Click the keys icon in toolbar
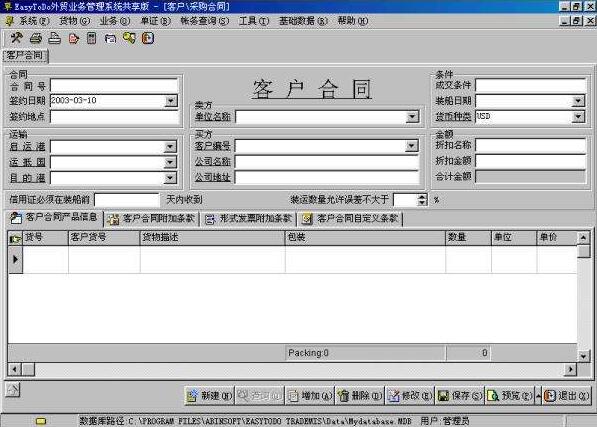The height and width of the screenshot is (427, 597). point(129,38)
